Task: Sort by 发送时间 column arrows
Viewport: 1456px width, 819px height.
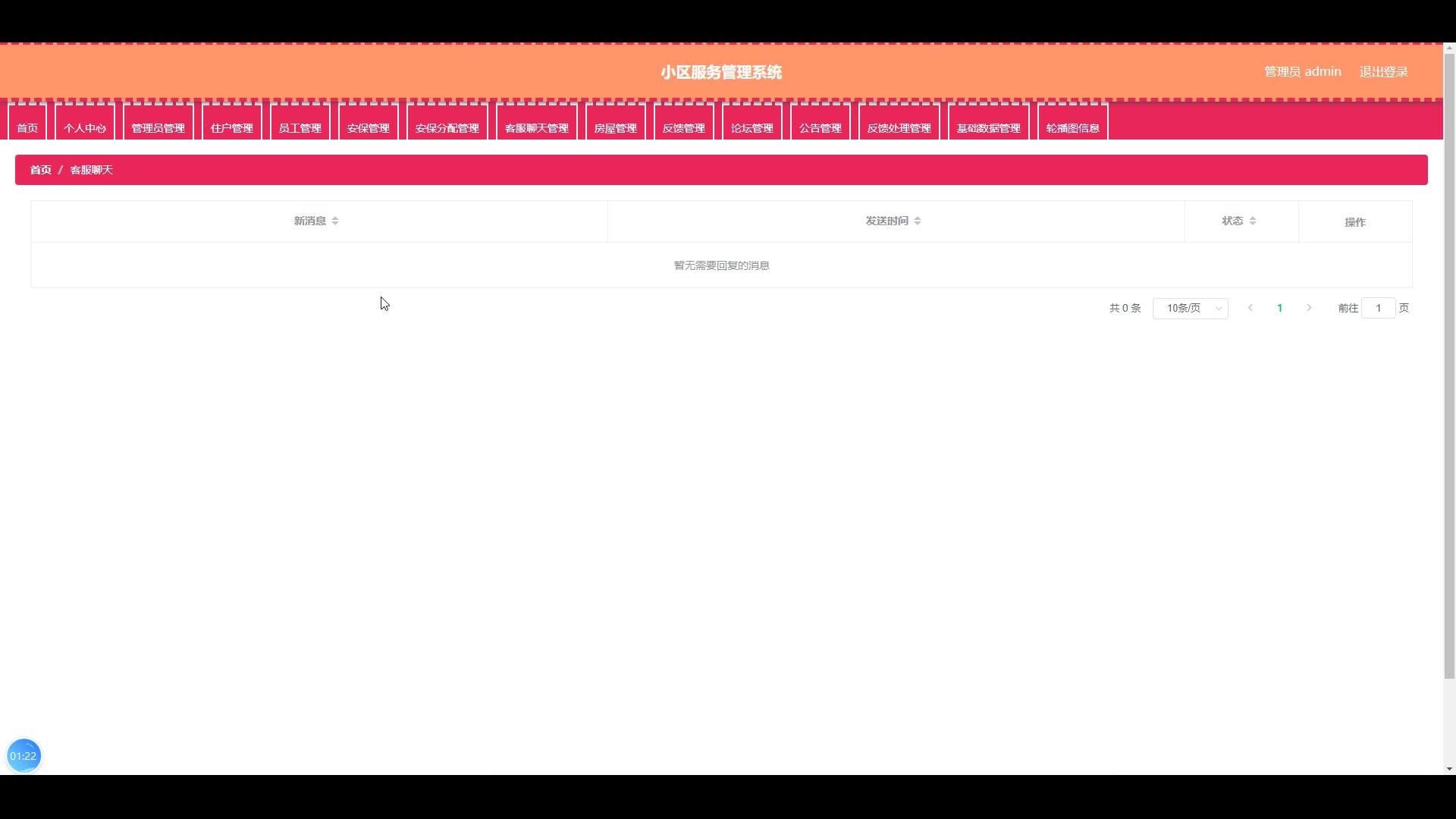Action: click(918, 221)
